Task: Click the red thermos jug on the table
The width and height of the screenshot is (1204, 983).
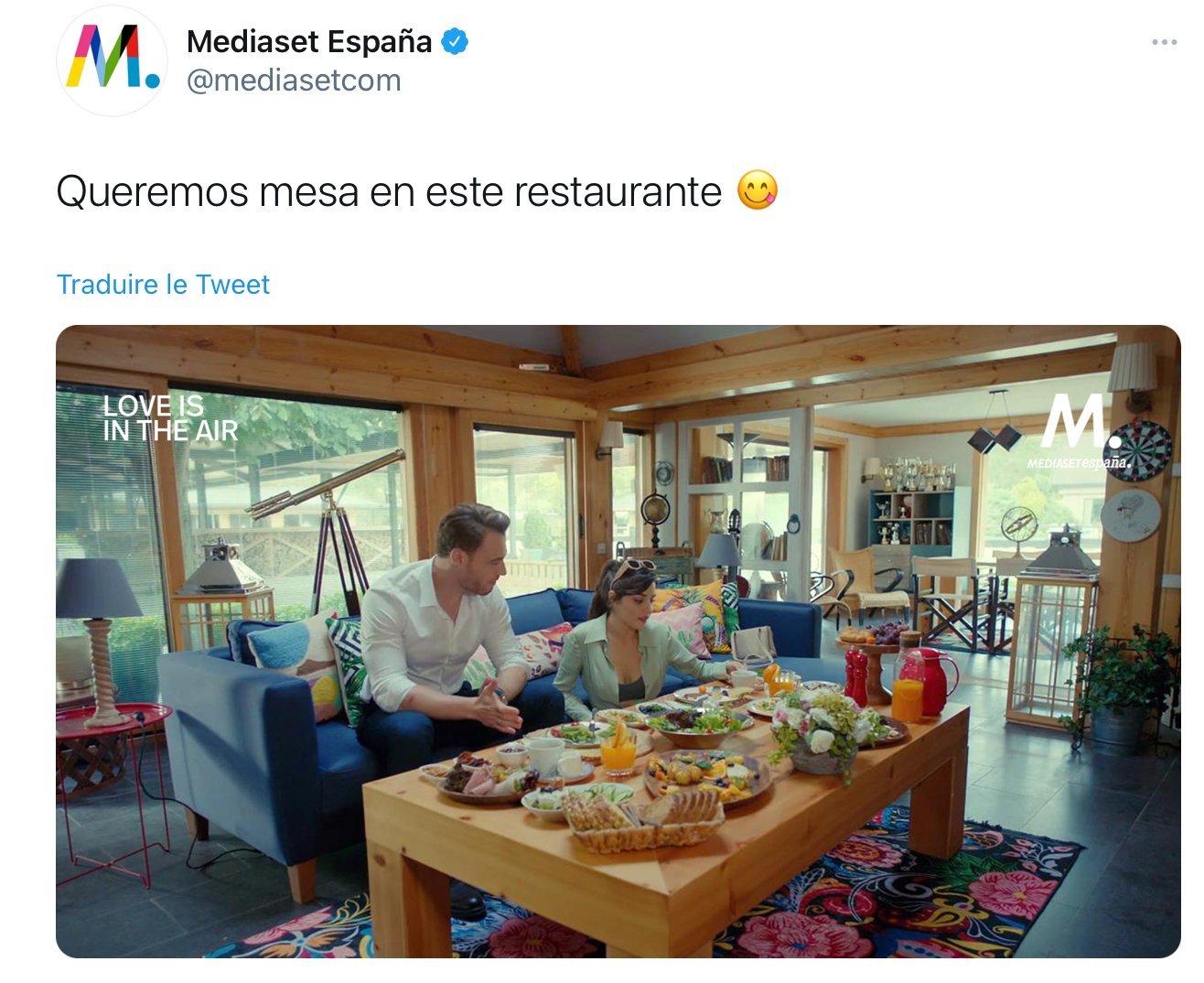Action: (x=930, y=681)
